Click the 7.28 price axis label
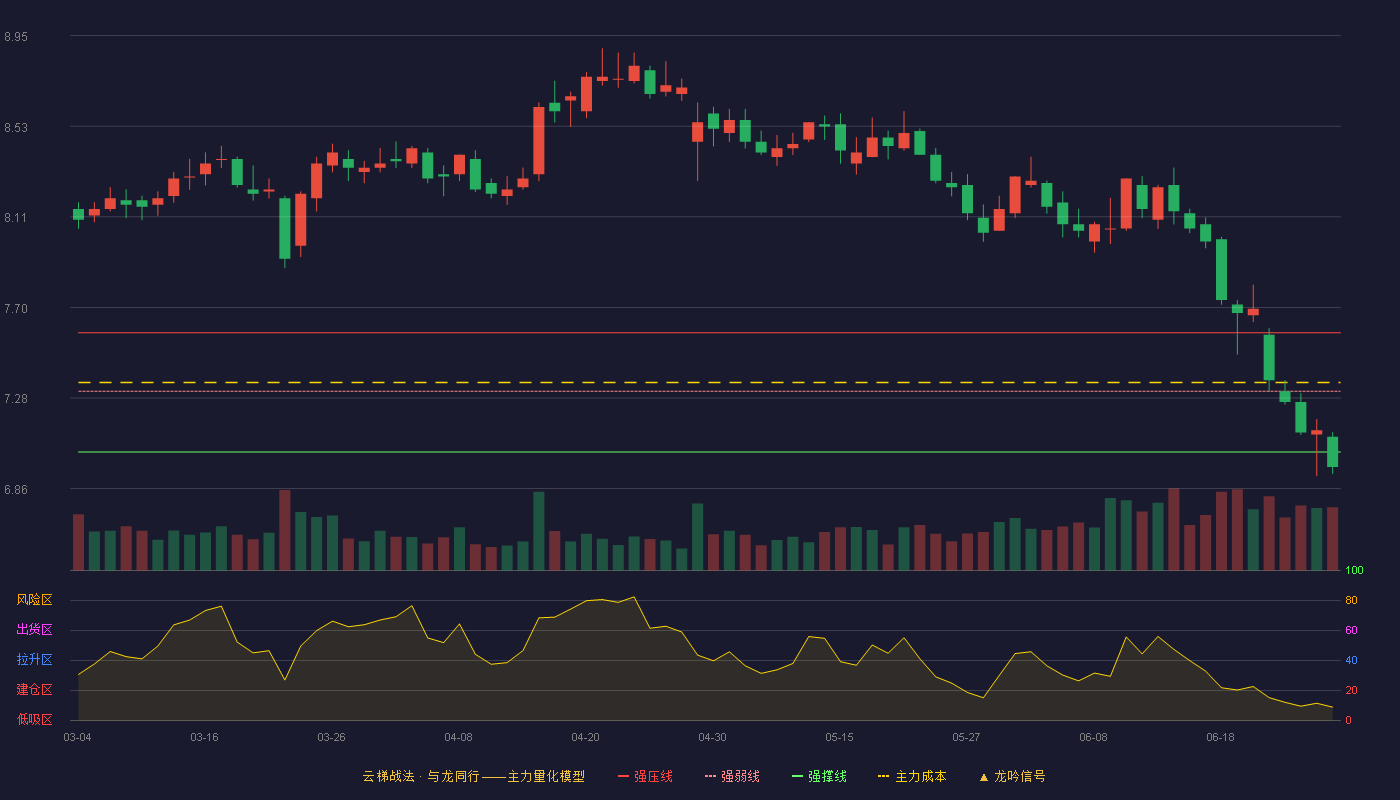The width and height of the screenshot is (1400, 800). pos(16,399)
